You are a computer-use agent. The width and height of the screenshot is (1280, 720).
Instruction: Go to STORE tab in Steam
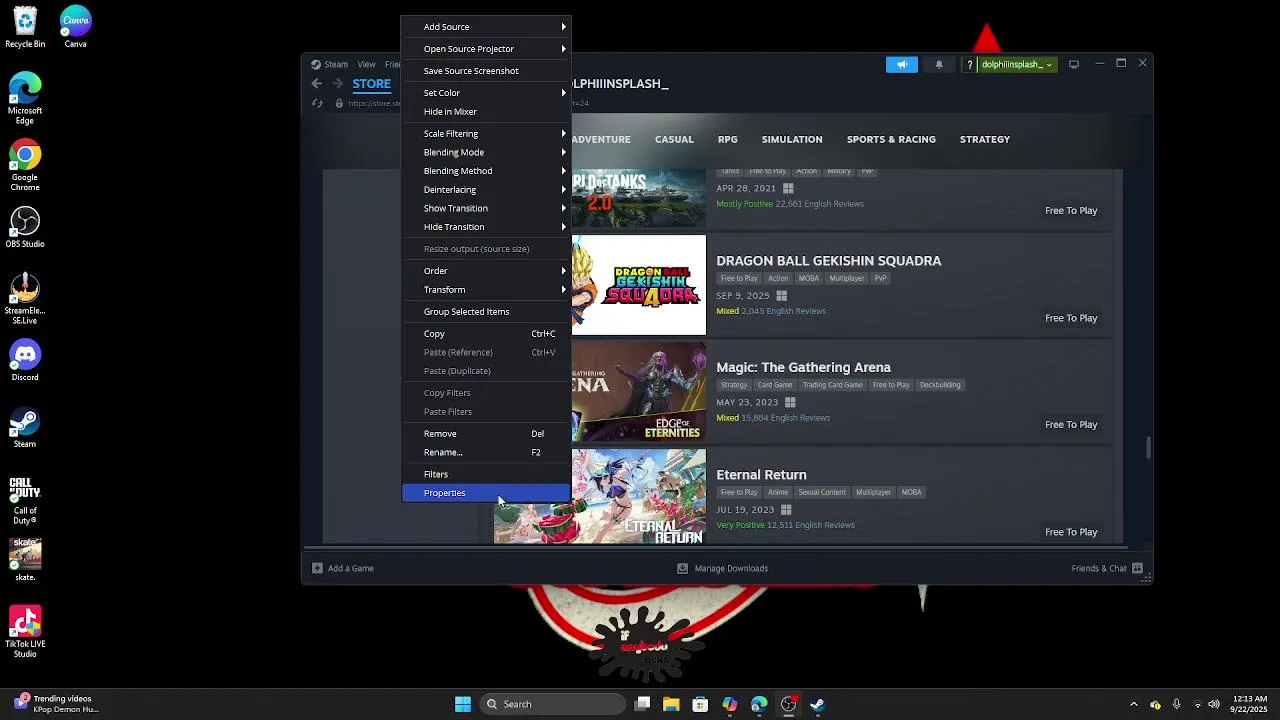371,84
